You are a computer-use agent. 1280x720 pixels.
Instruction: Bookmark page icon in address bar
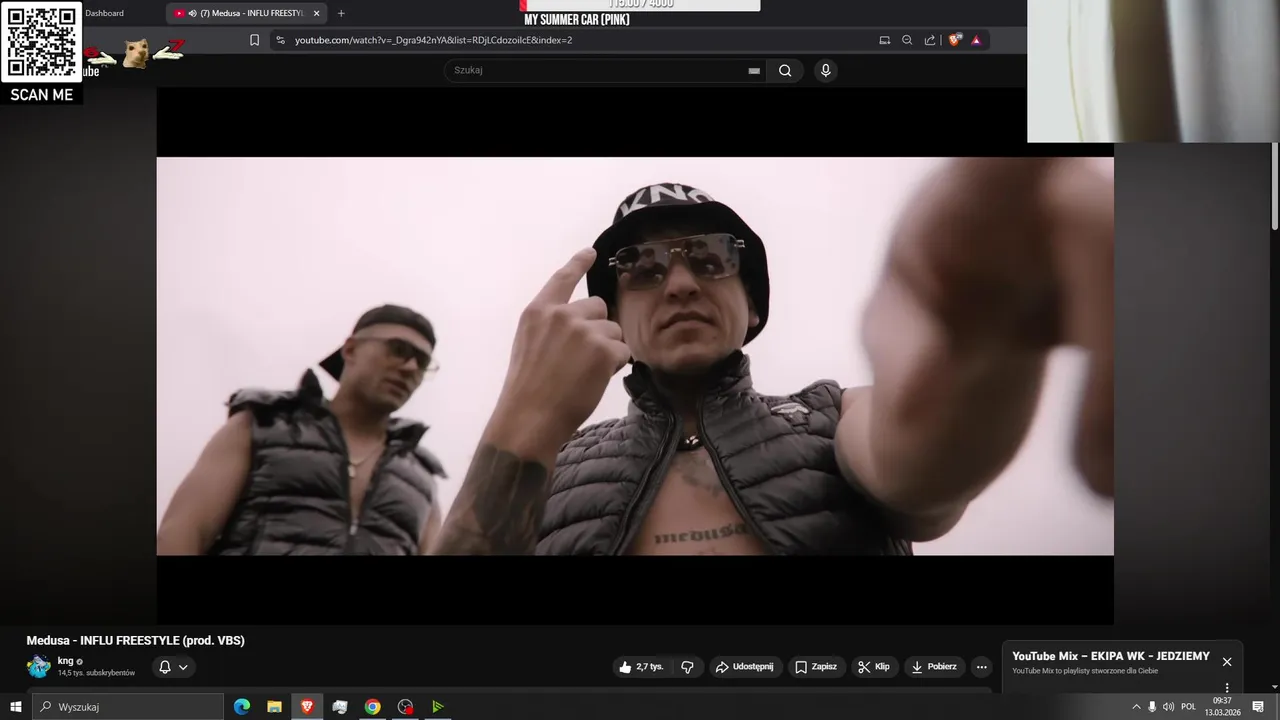point(254,40)
